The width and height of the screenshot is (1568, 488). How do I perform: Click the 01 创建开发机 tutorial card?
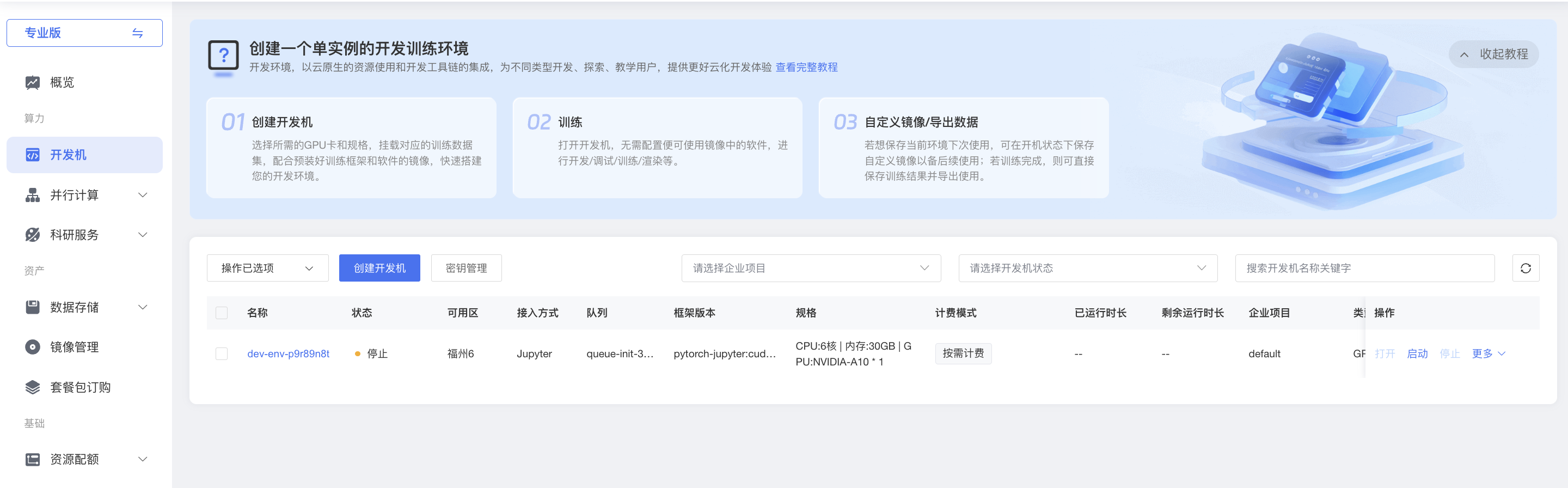(351, 148)
